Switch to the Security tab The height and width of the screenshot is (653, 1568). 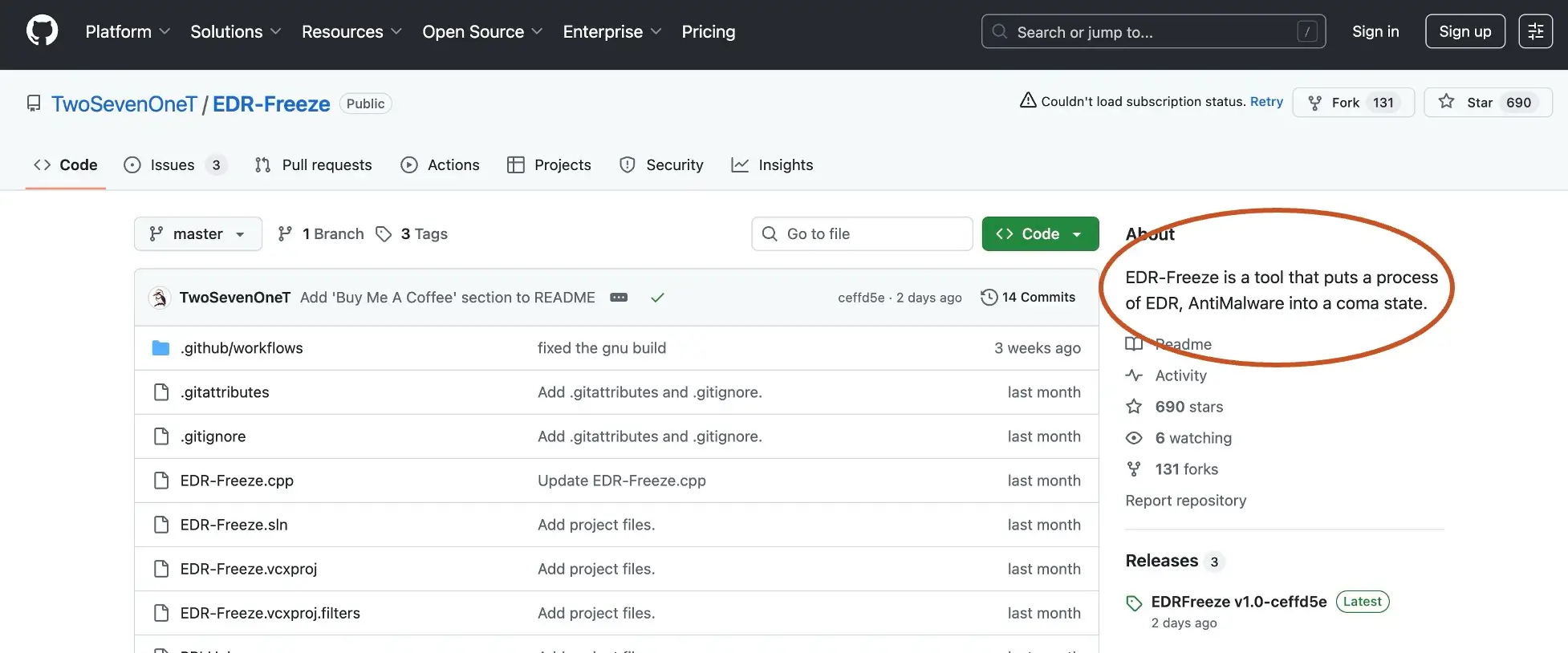pos(661,164)
